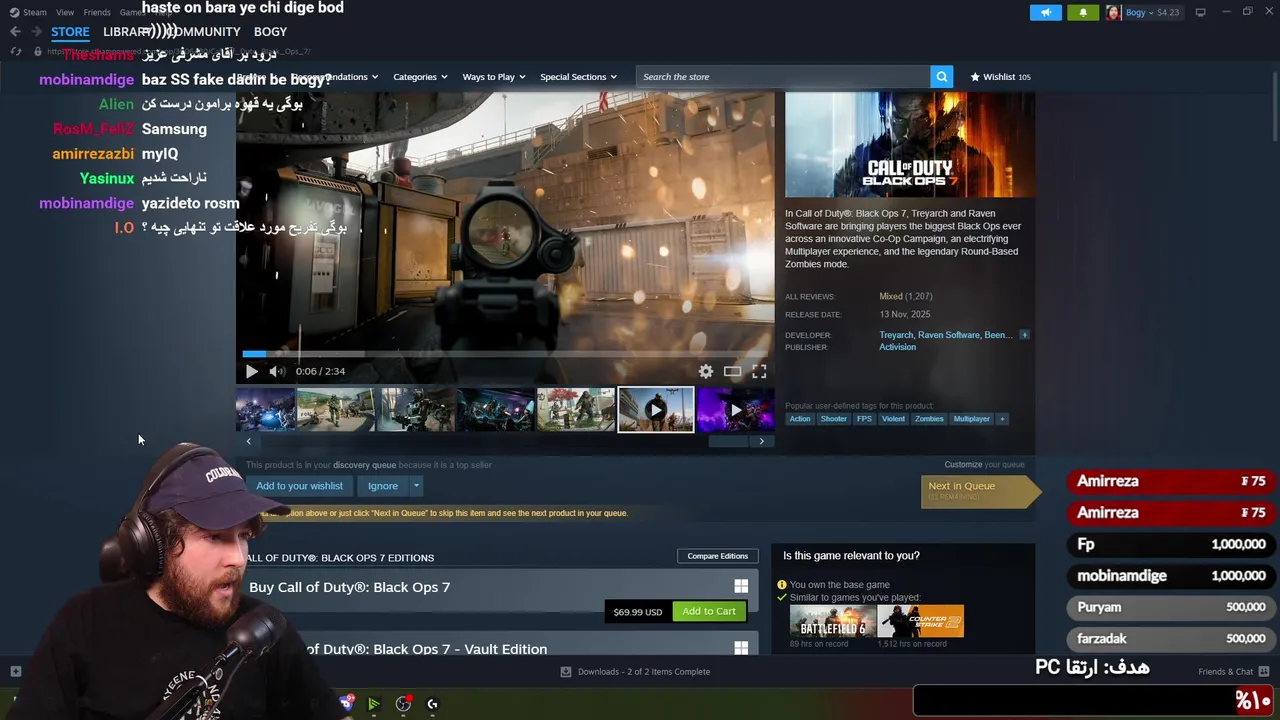Open the Steam menu
This screenshot has width=1280, height=720.
(x=28, y=12)
